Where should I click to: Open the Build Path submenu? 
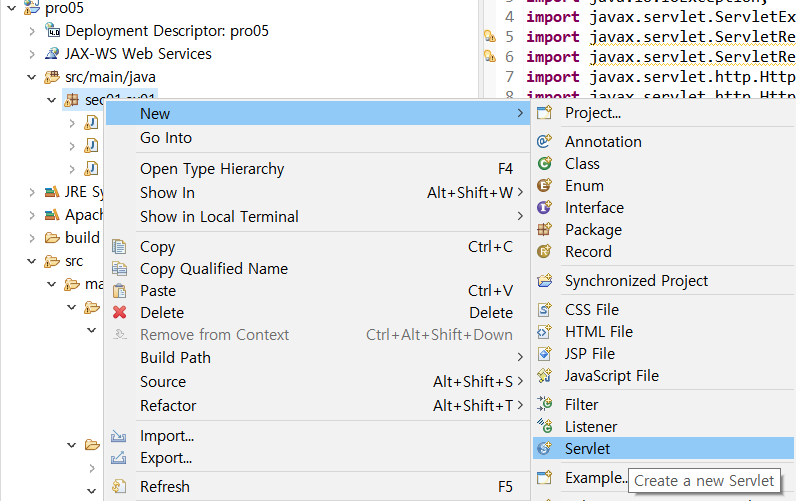(x=318, y=357)
